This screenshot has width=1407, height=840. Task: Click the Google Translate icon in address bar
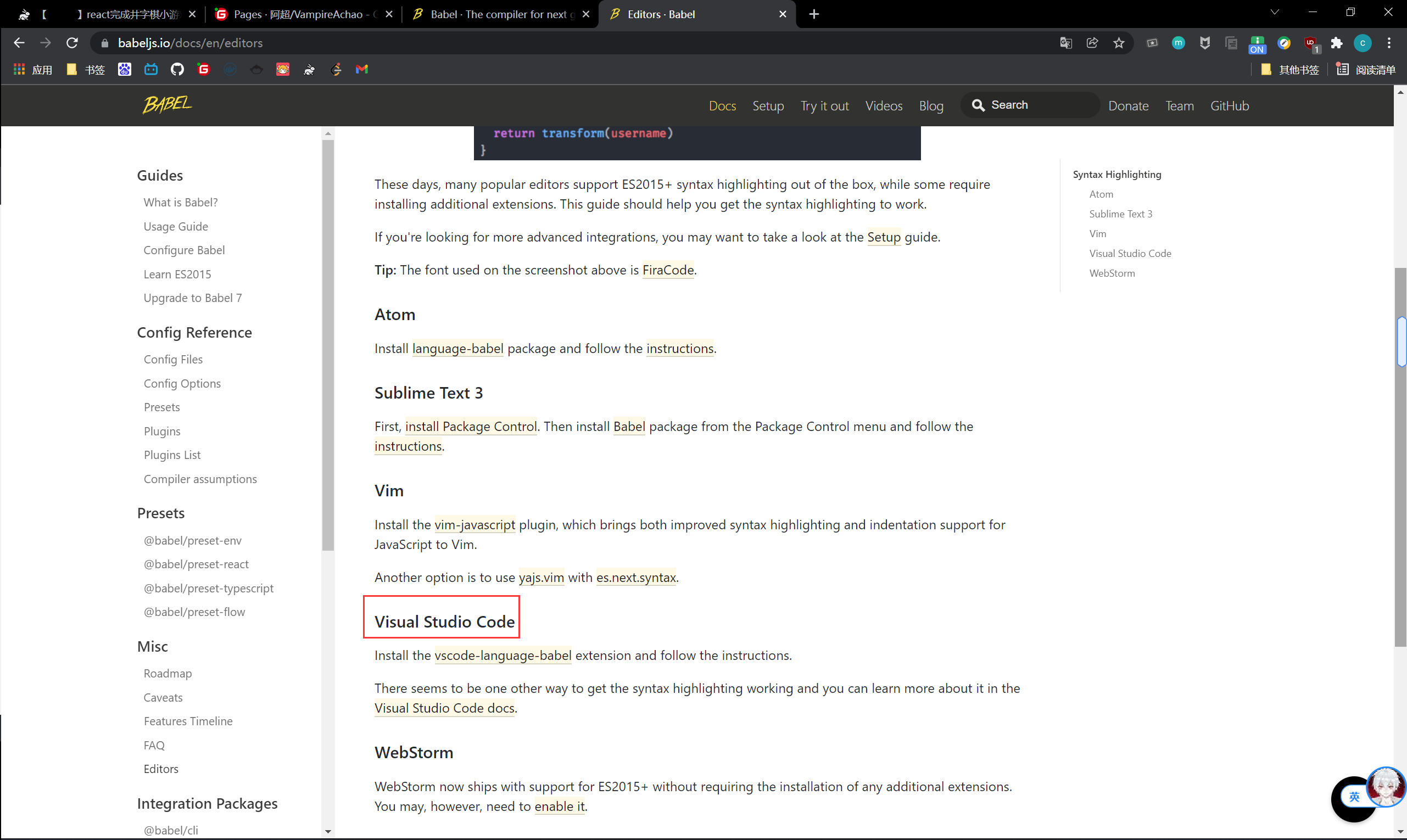point(1065,43)
